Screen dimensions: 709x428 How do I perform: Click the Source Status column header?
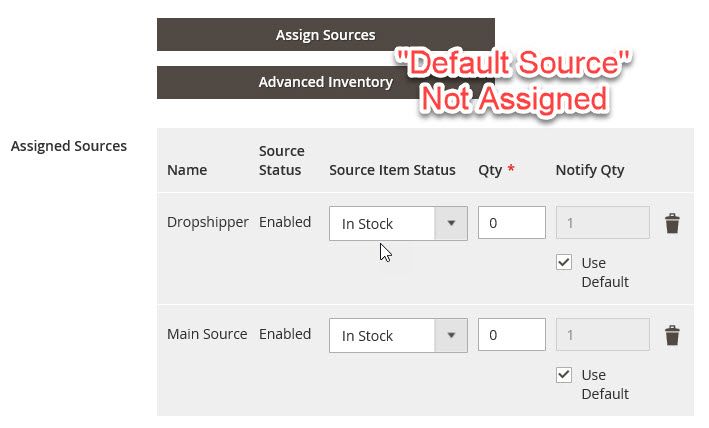281,160
